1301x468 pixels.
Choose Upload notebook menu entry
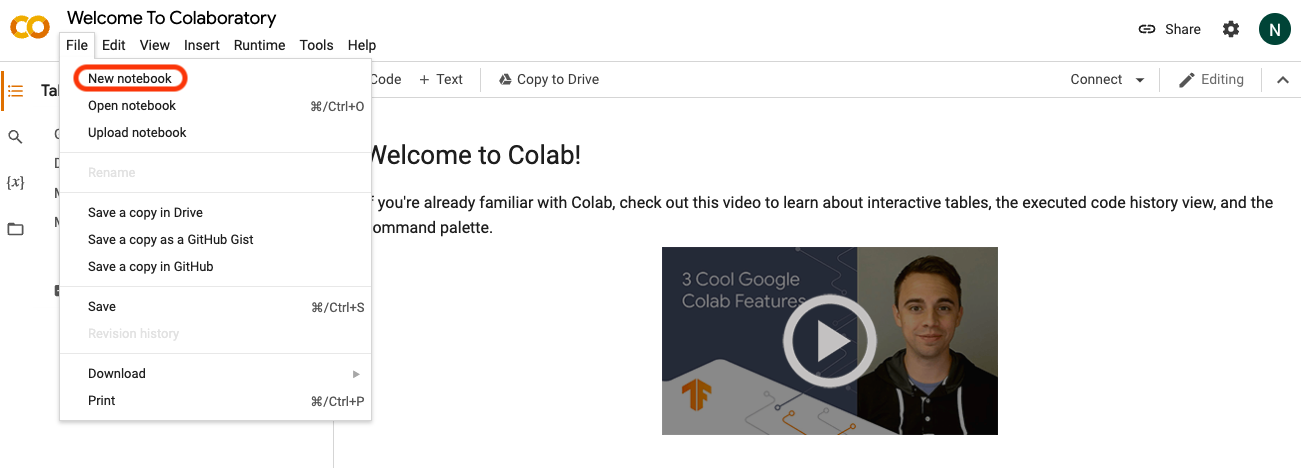(137, 133)
